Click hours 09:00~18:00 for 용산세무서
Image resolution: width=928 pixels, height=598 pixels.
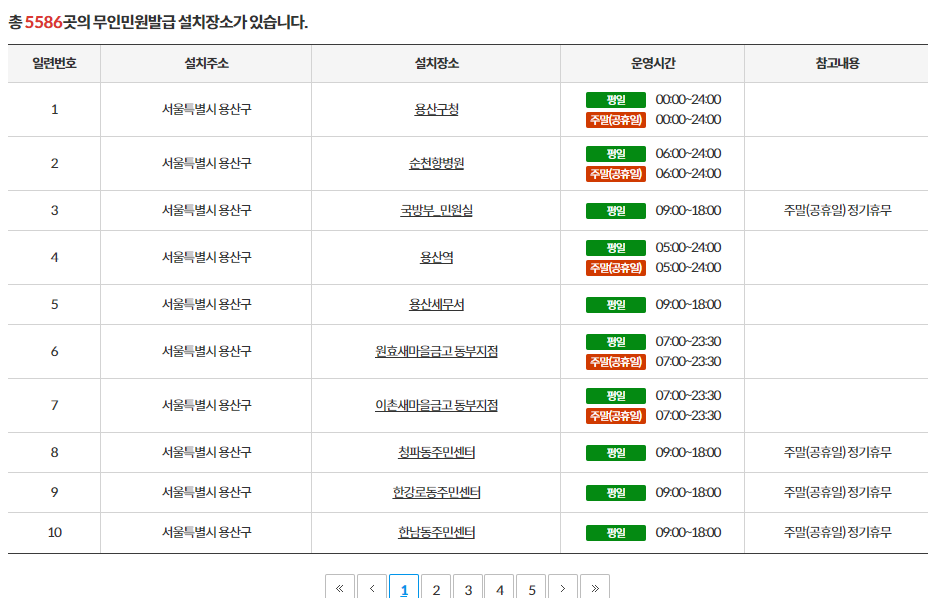coord(688,304)
